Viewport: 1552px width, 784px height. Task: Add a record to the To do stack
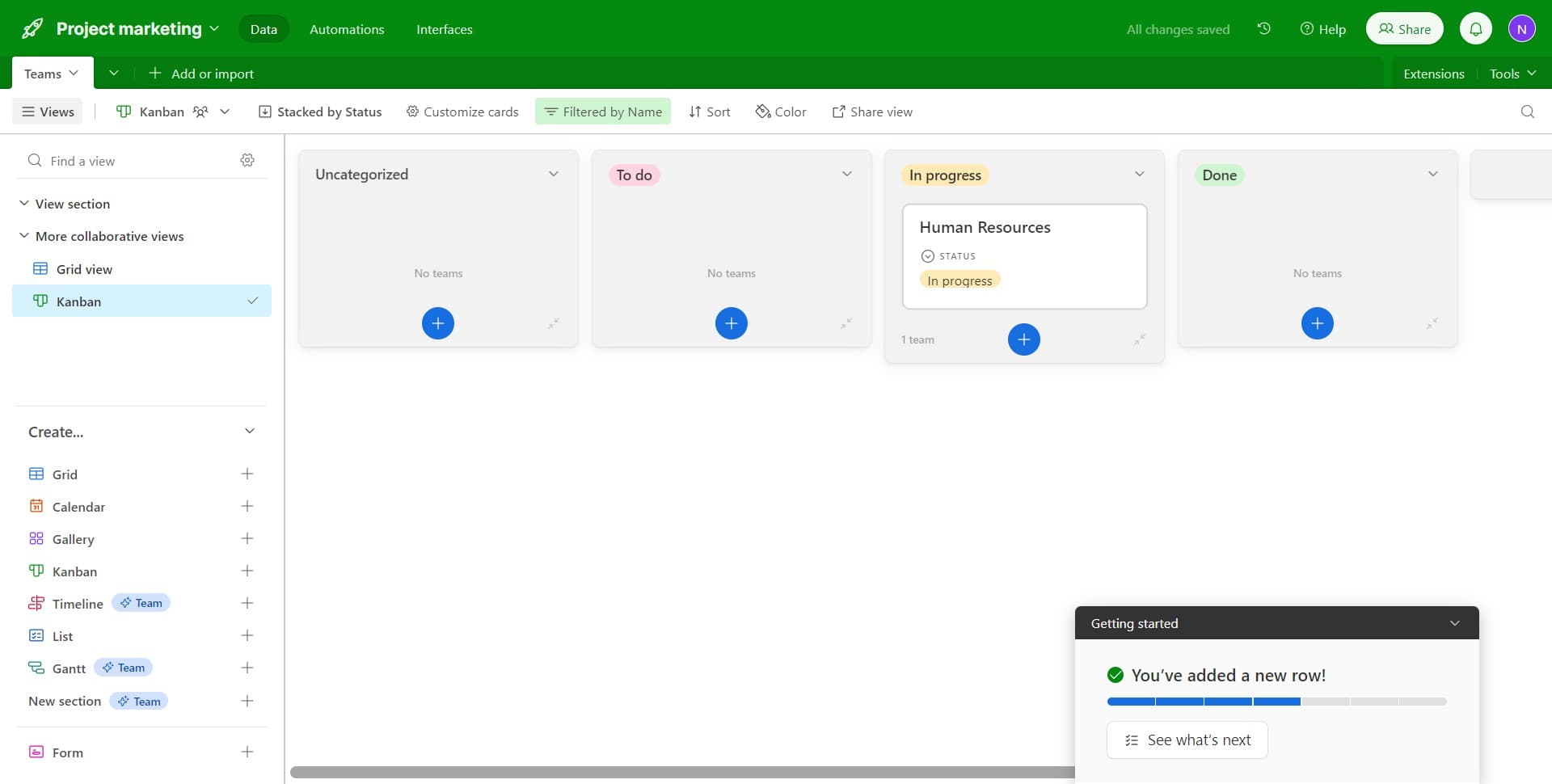click(x=731, y=323)
